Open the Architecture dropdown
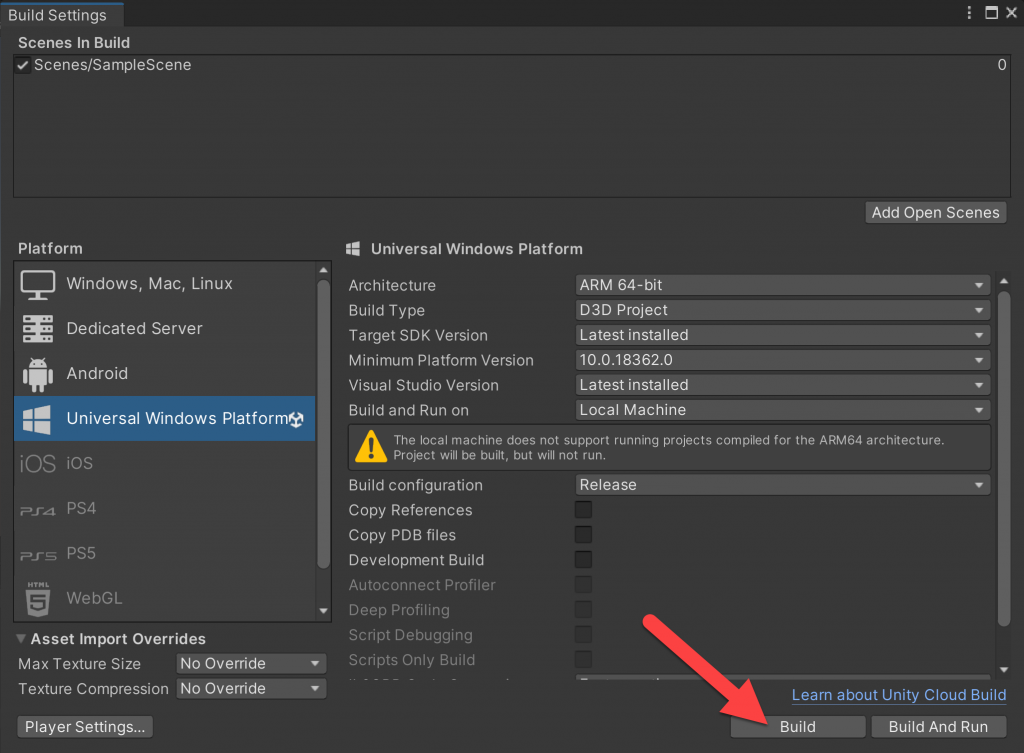The height and width of the screenshot is (753, 1024). (x=782, y=285)
